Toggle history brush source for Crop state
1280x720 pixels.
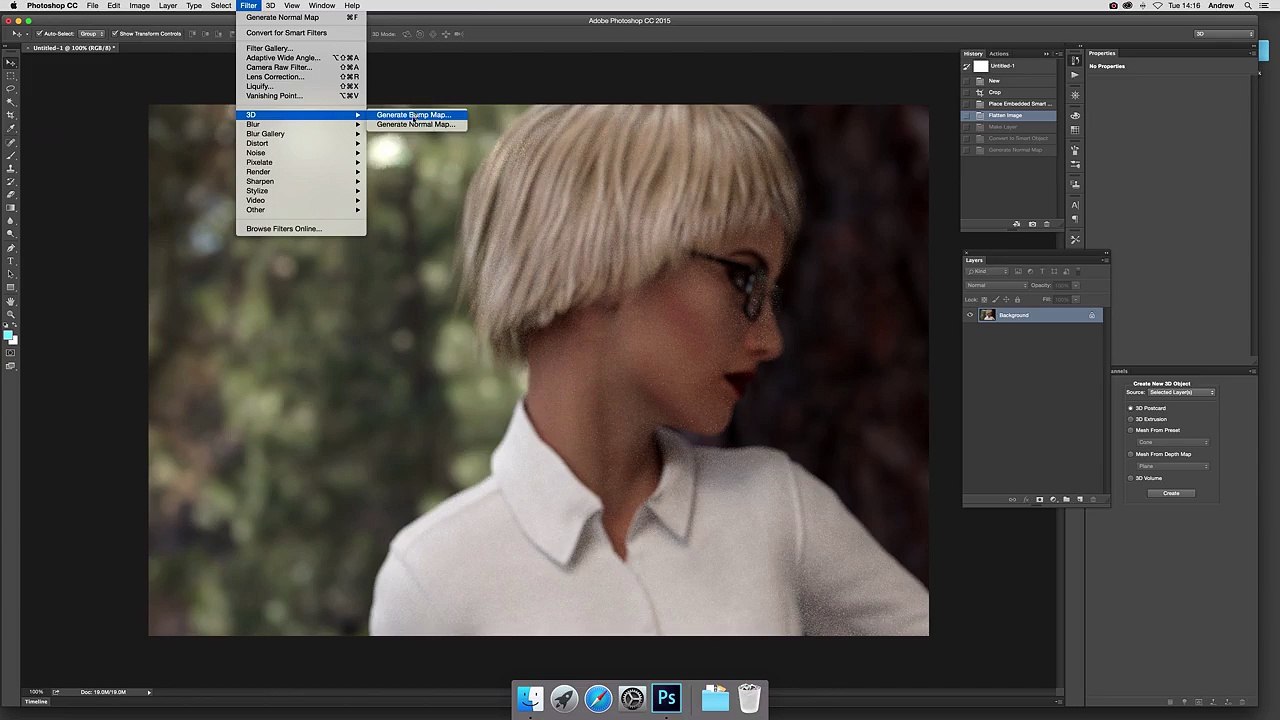(966, 92)
